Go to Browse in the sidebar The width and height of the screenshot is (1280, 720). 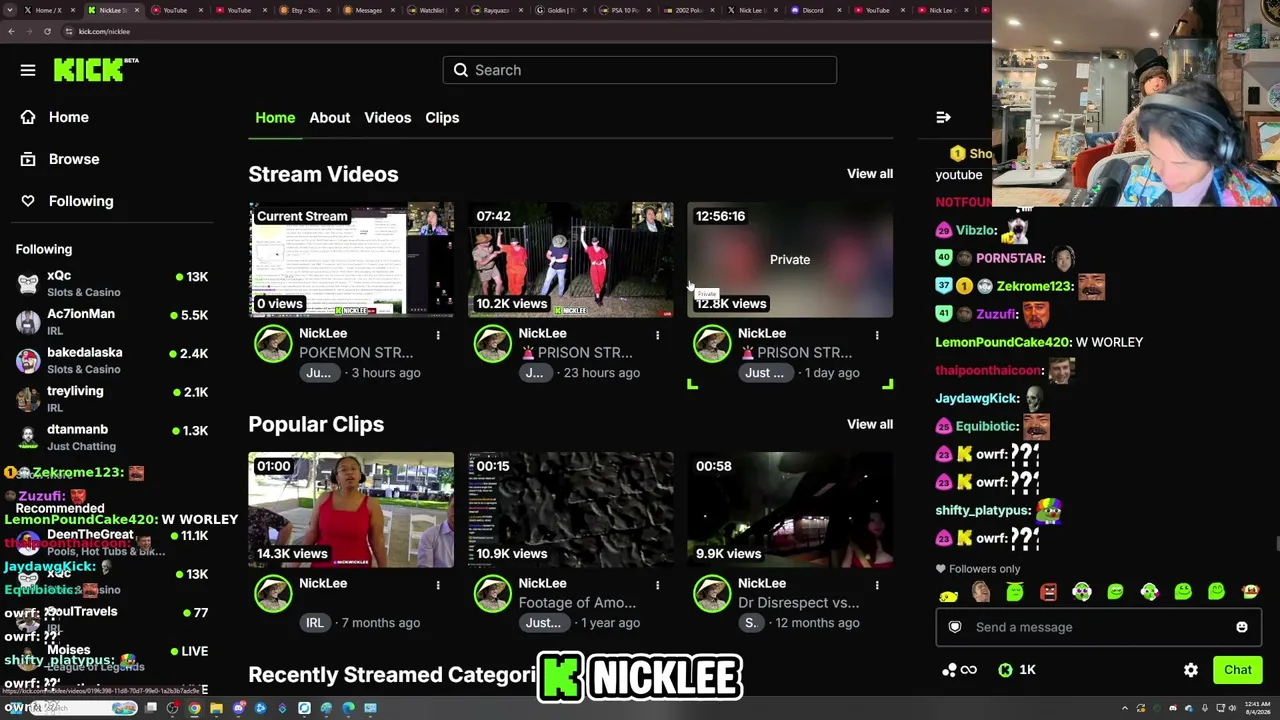point(74,159)
